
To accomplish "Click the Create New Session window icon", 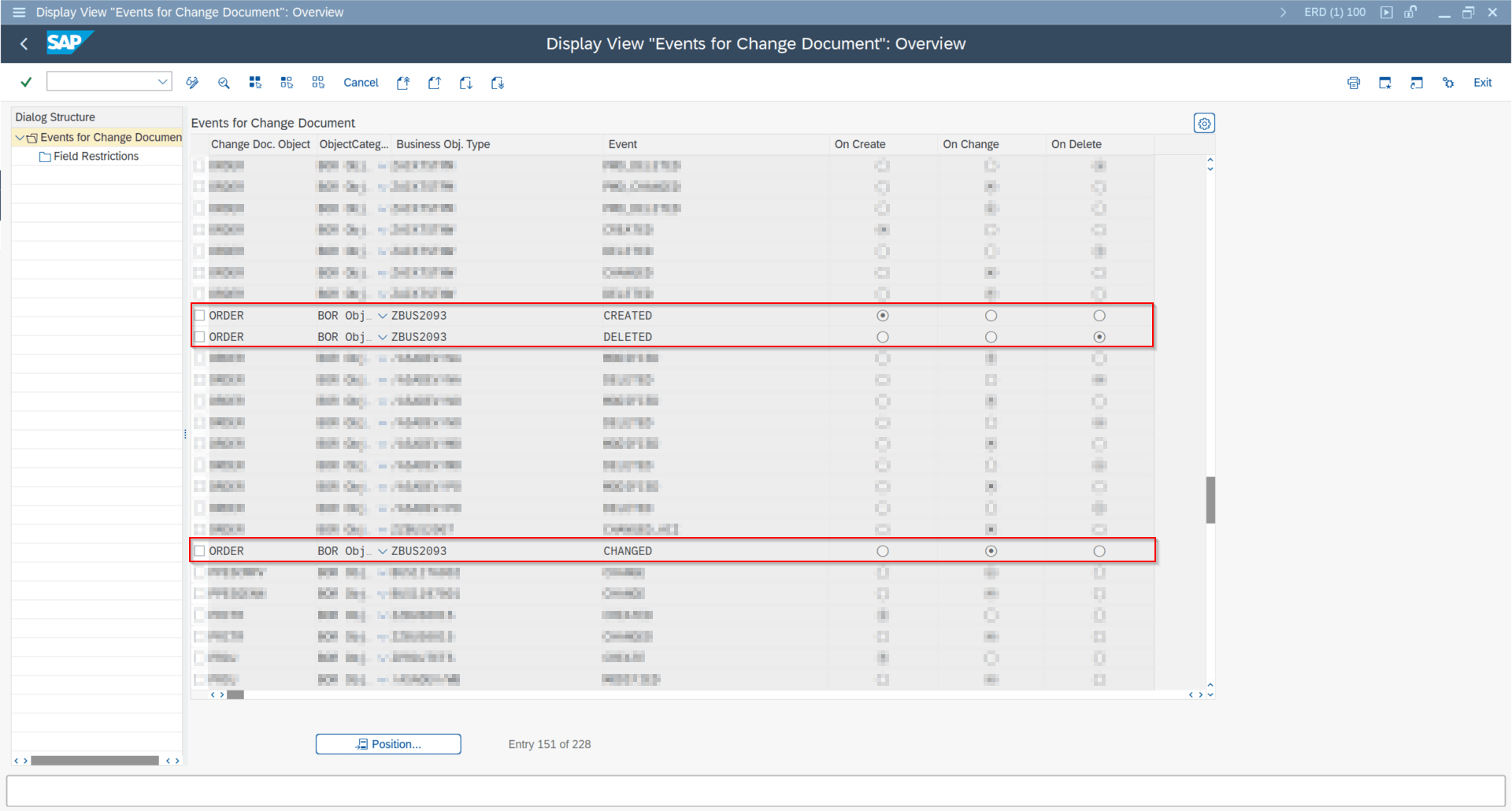I will point(1385,83).
